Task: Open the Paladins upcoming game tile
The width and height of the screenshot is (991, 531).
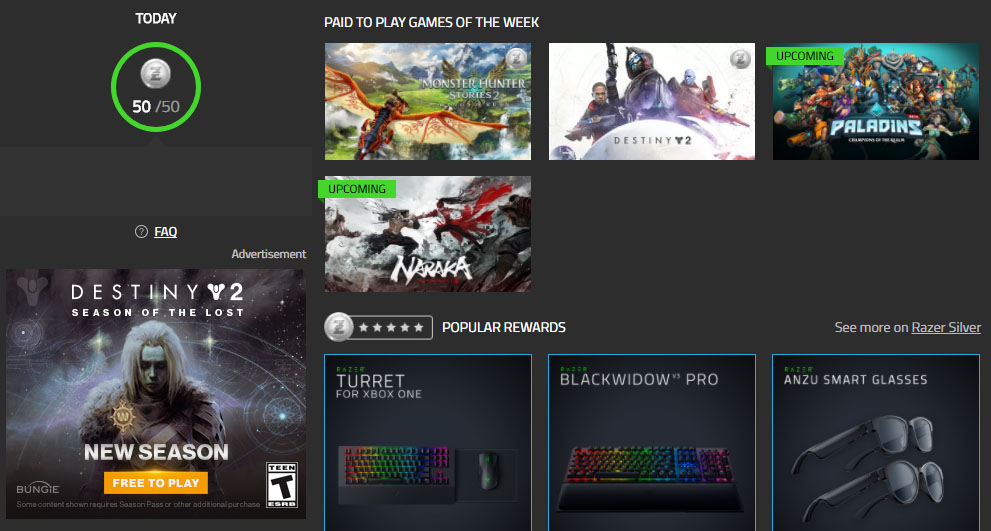Action: pos(875,101)
